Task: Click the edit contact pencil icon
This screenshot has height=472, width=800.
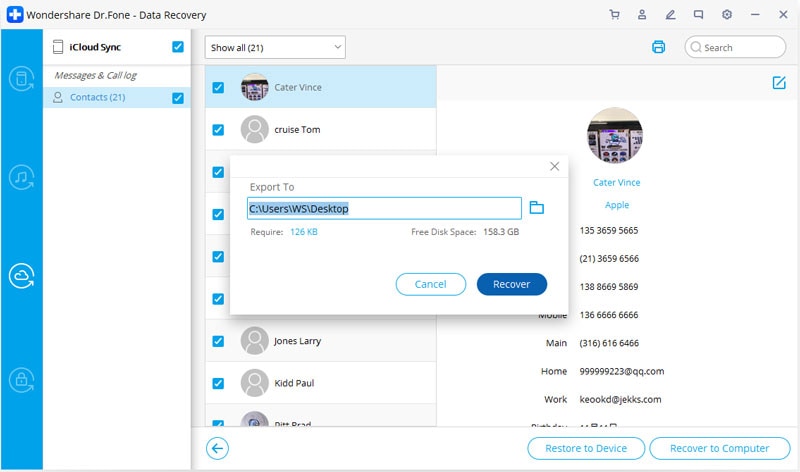Action: pos(779,83)
